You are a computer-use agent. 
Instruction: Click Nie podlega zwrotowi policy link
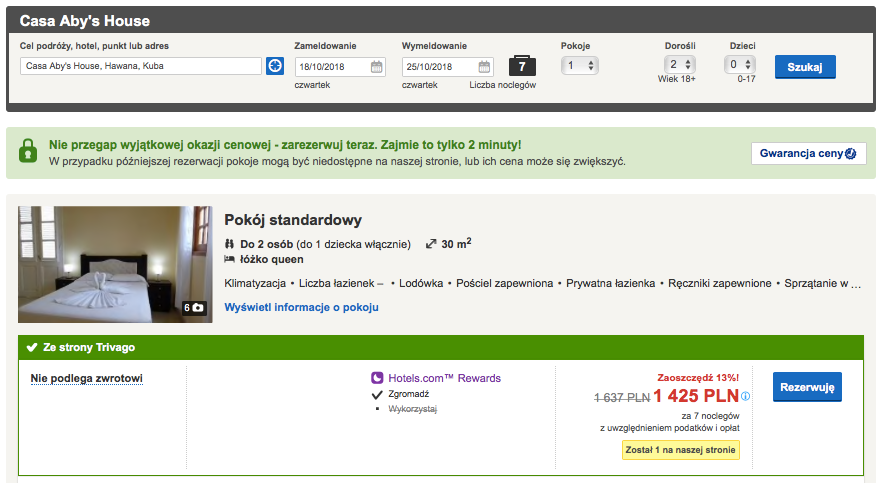tap(87, 378)
